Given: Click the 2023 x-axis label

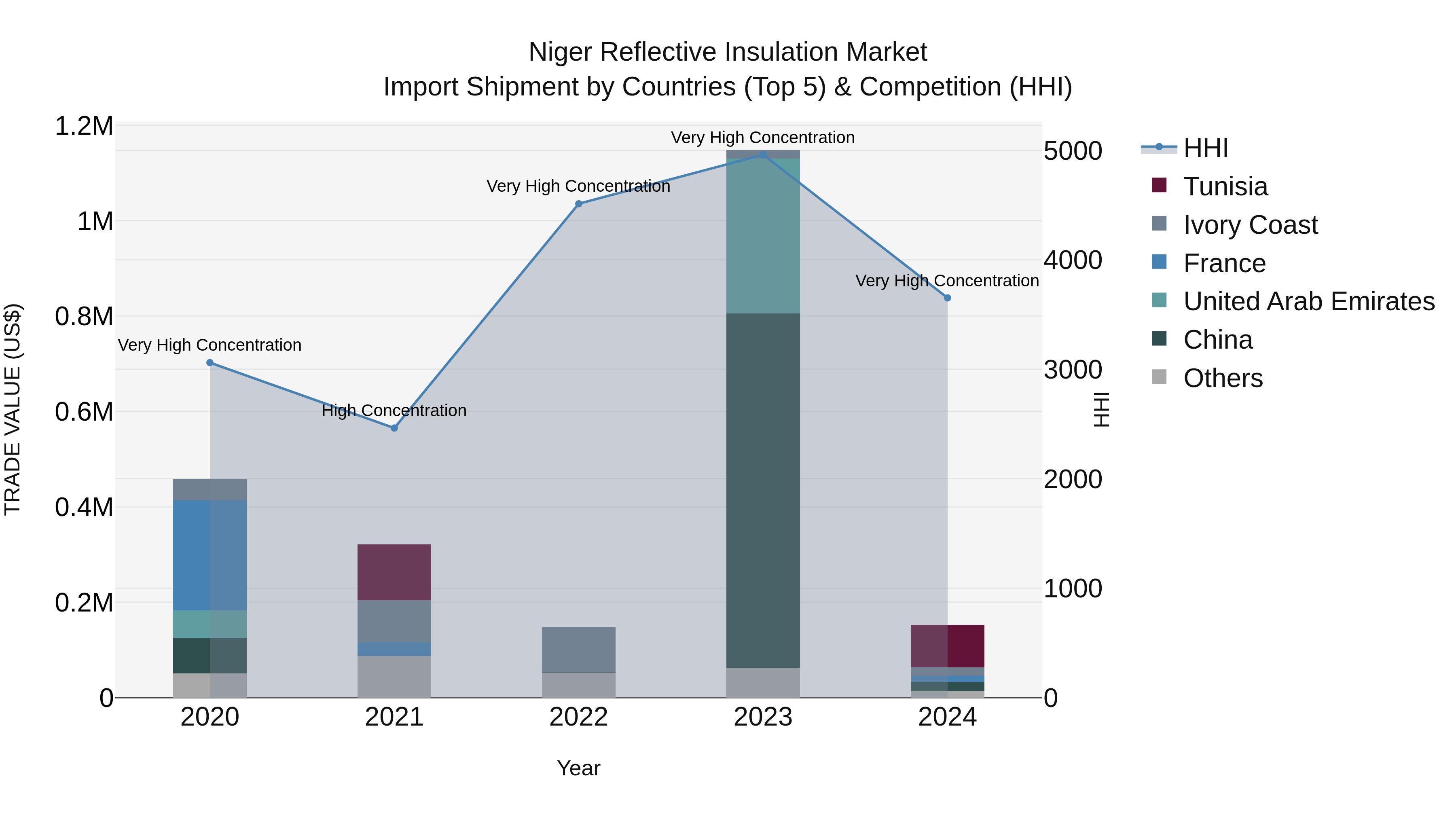Looking at the screenshot, I should 763,717.
